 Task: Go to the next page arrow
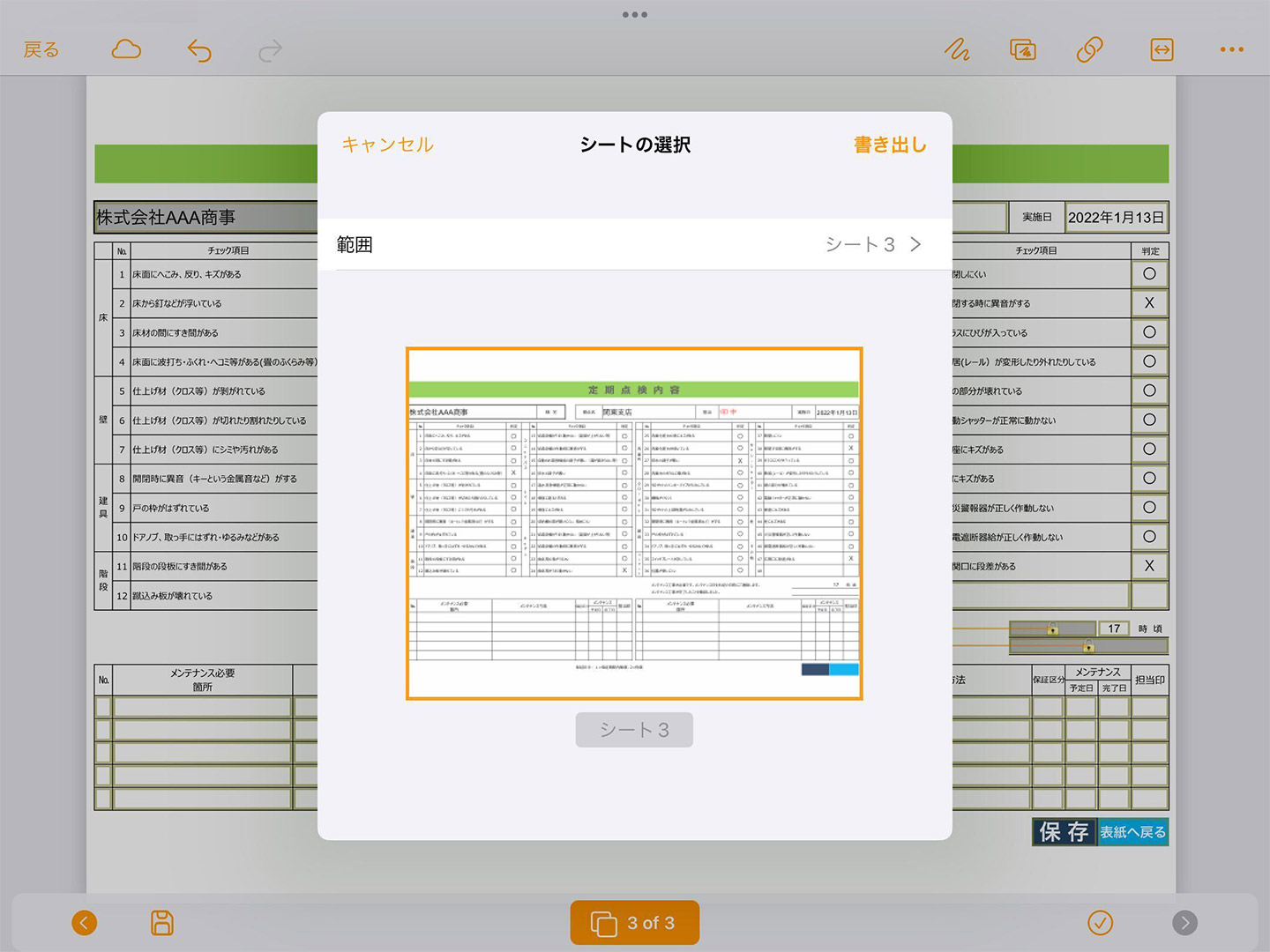(x=1184, y=923)
